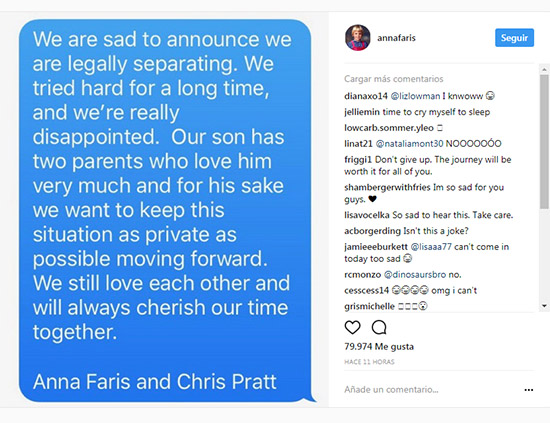This screenshot has width=550, height=423.
Task: Click the blue separation announcement image
Action: point(166,210)
